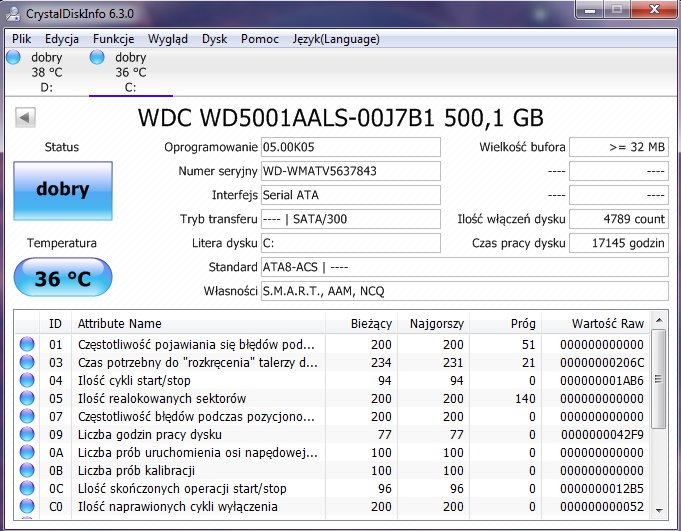Click status orb for attribute 0B
Viewport: 681px width, 531px height.
coord(27,470)
